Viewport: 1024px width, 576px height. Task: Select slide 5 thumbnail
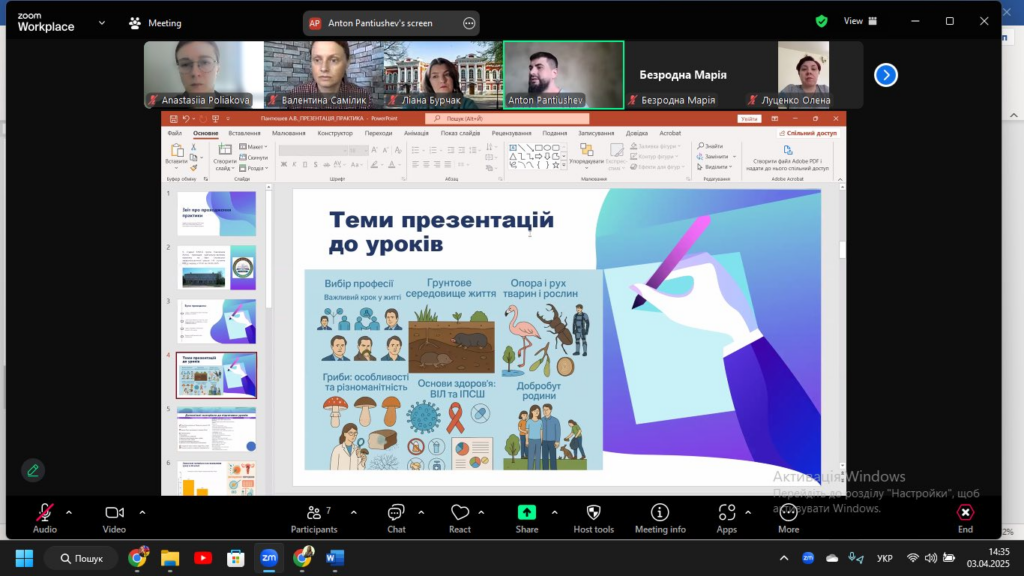point(217,429)
